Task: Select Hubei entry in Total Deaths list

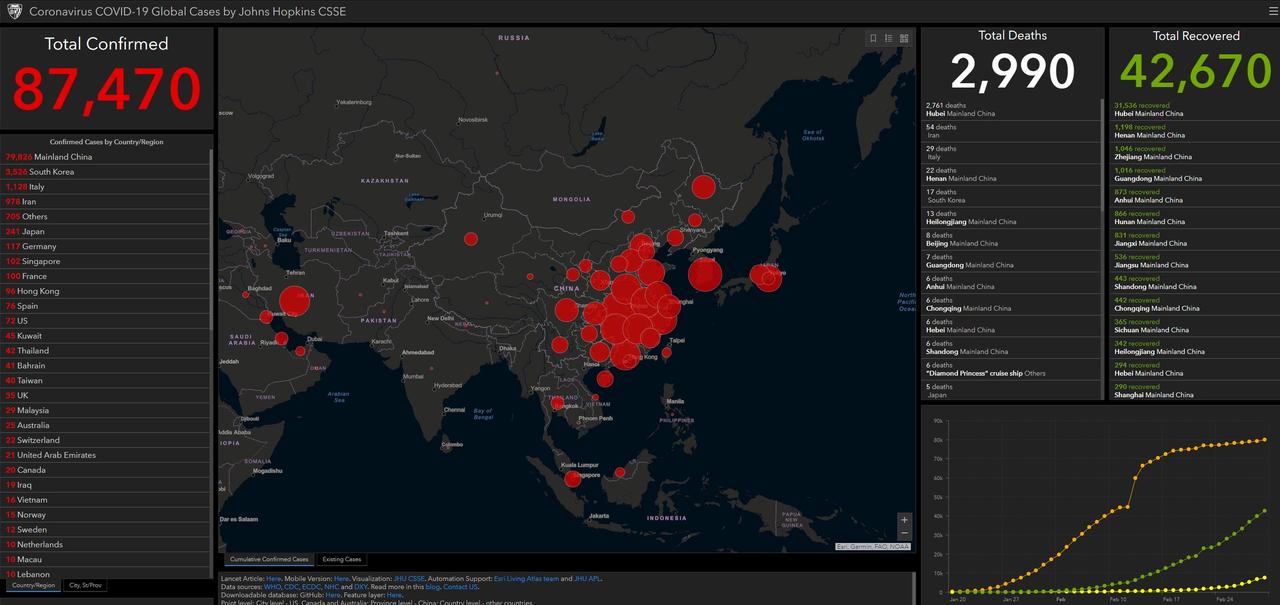Action: [x=960, y=109]
